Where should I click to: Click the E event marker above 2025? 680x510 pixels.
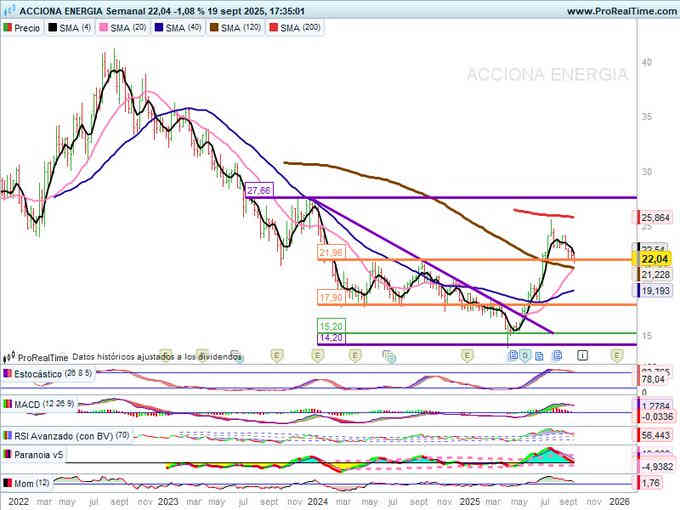[x=467, y=356]
